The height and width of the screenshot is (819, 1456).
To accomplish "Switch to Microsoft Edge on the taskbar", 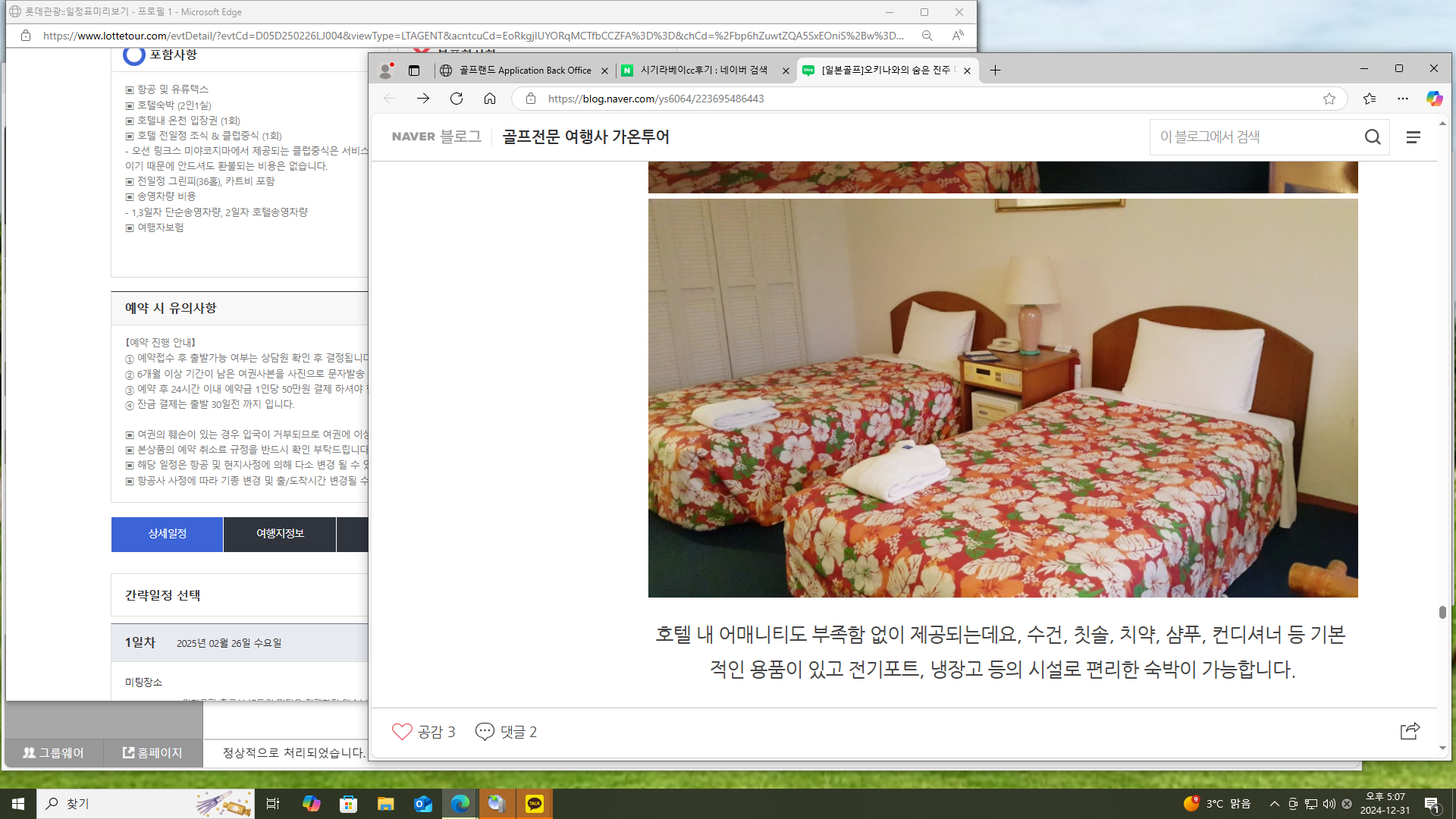I will pyautogui.click(x=460, y=804).
